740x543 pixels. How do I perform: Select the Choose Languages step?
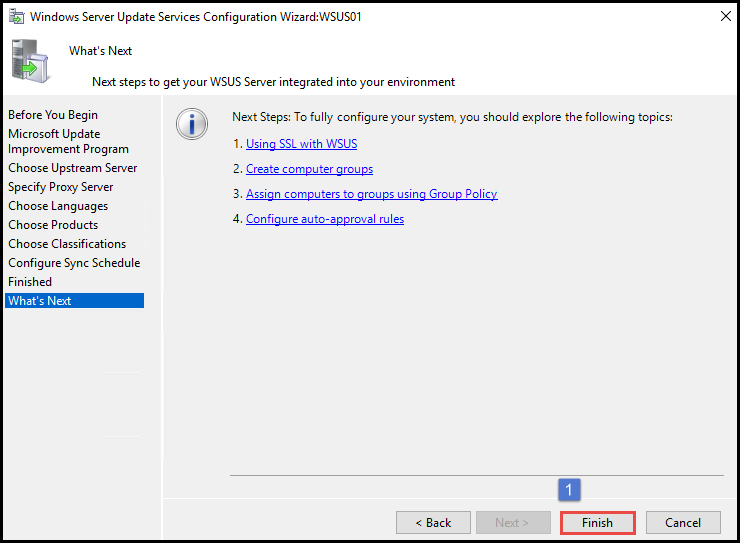coord(58,206)
